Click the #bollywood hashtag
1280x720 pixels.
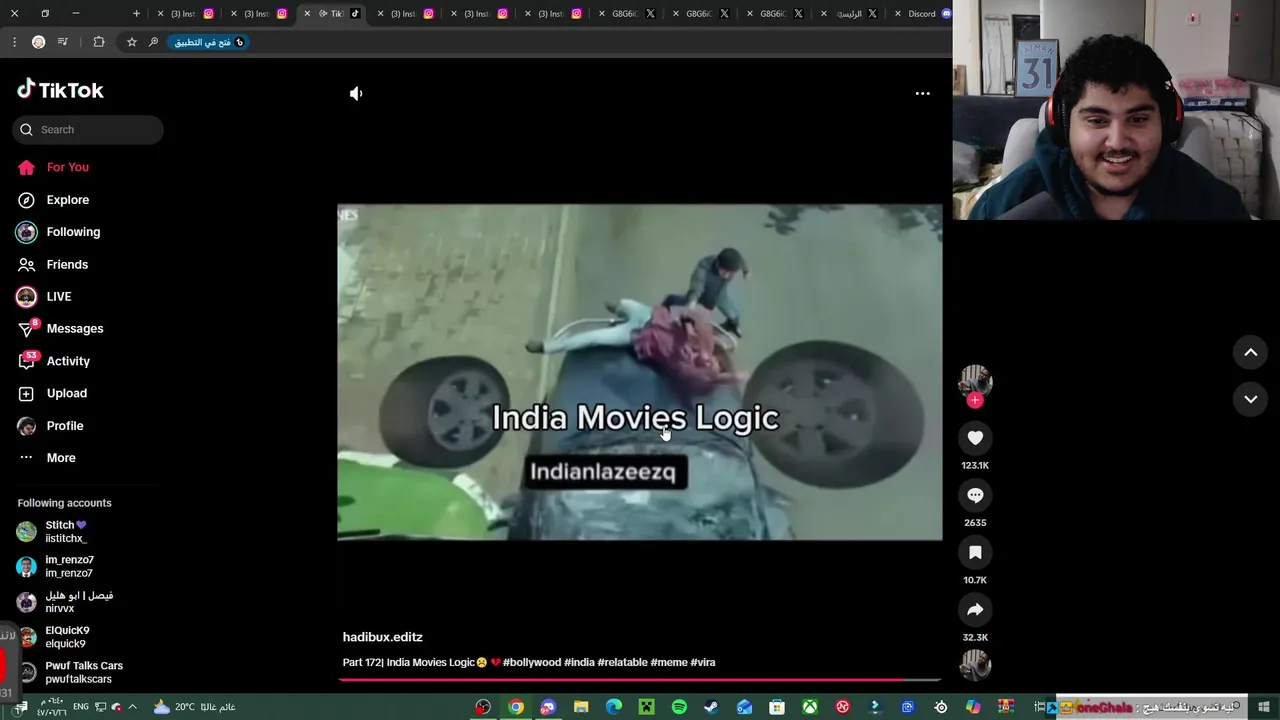click(531, 662)
